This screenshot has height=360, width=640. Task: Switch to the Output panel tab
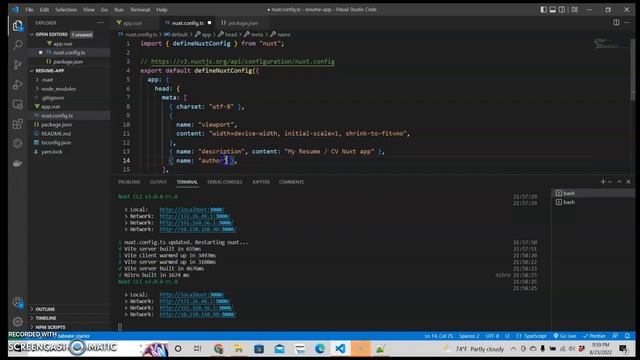click(158, 182)
